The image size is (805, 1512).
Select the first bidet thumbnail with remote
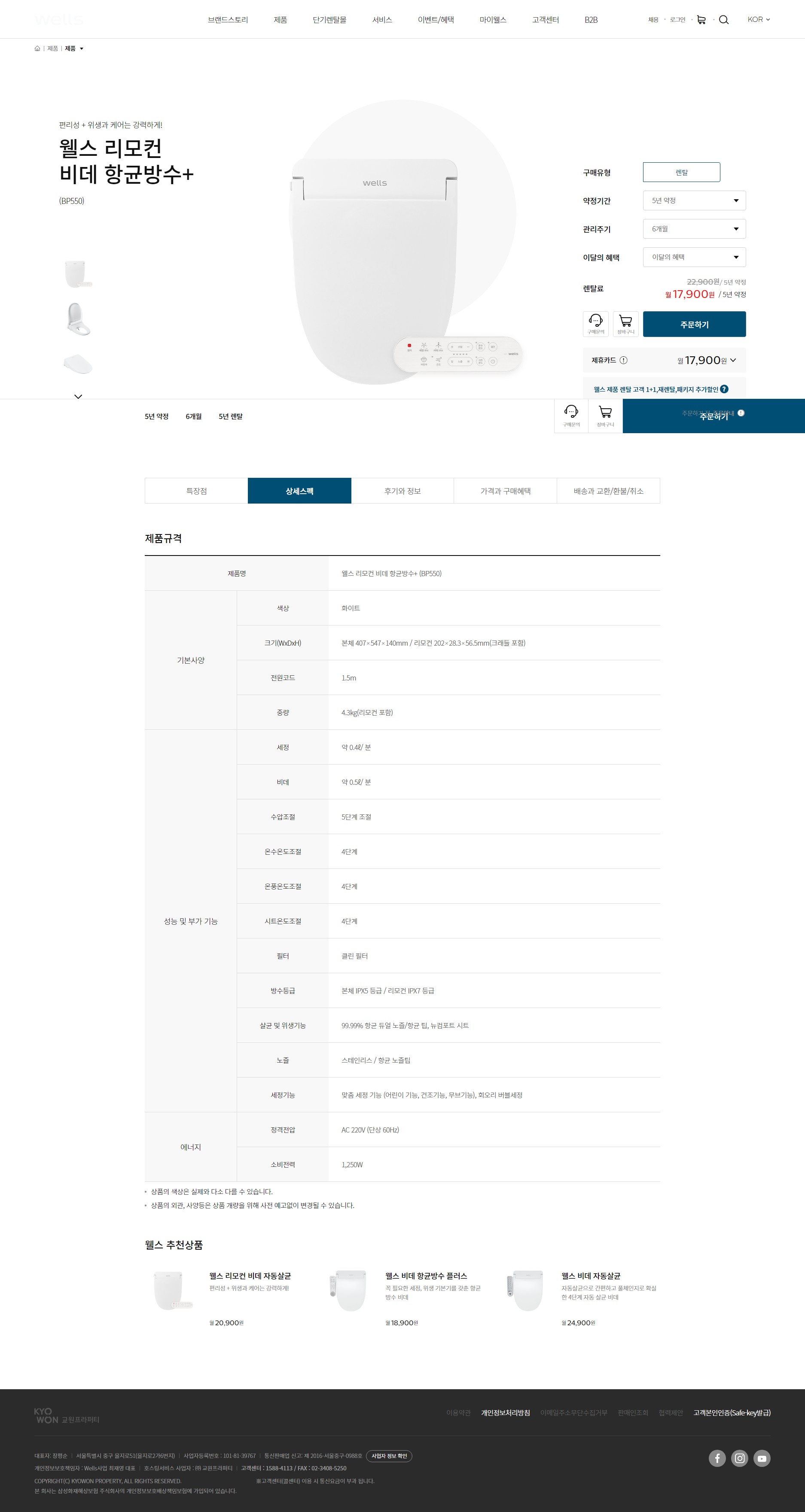click(x=78, y=274)
